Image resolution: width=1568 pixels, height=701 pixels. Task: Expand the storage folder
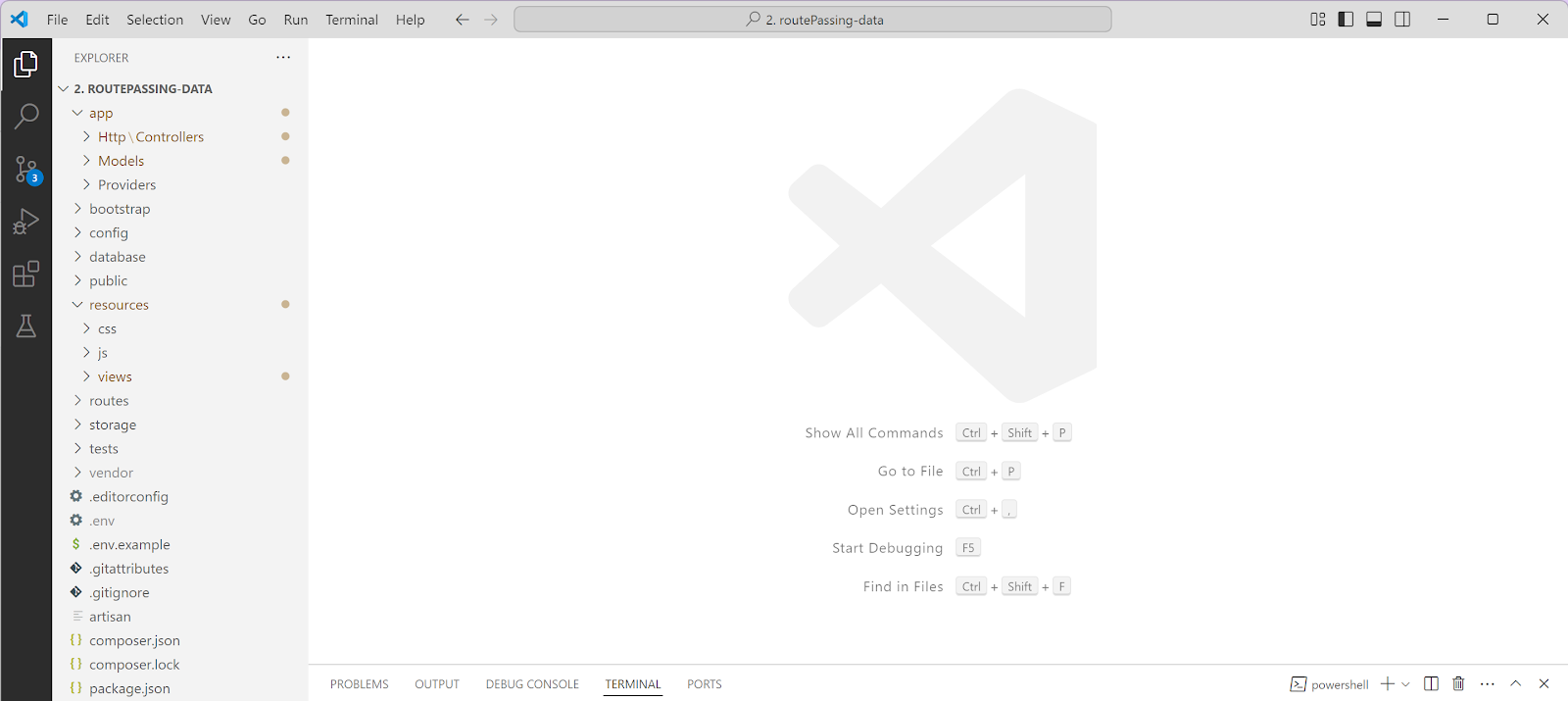180,426
